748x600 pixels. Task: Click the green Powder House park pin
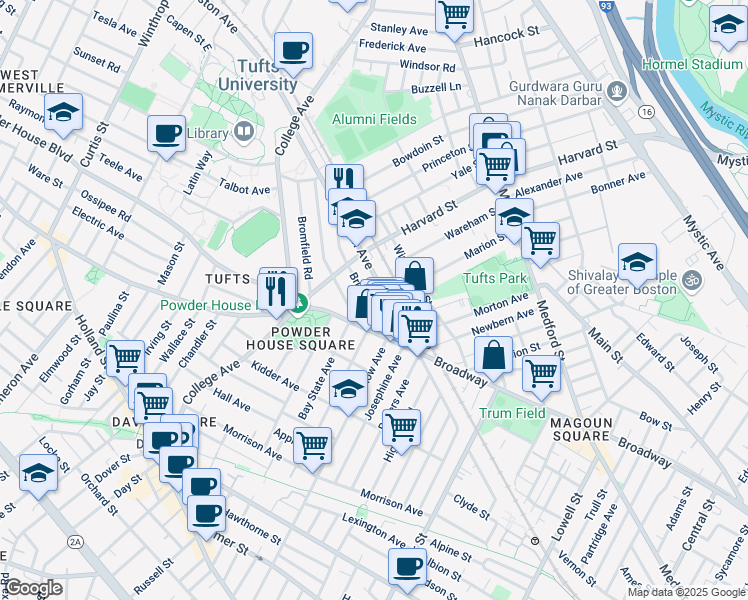tap(301, 305)
